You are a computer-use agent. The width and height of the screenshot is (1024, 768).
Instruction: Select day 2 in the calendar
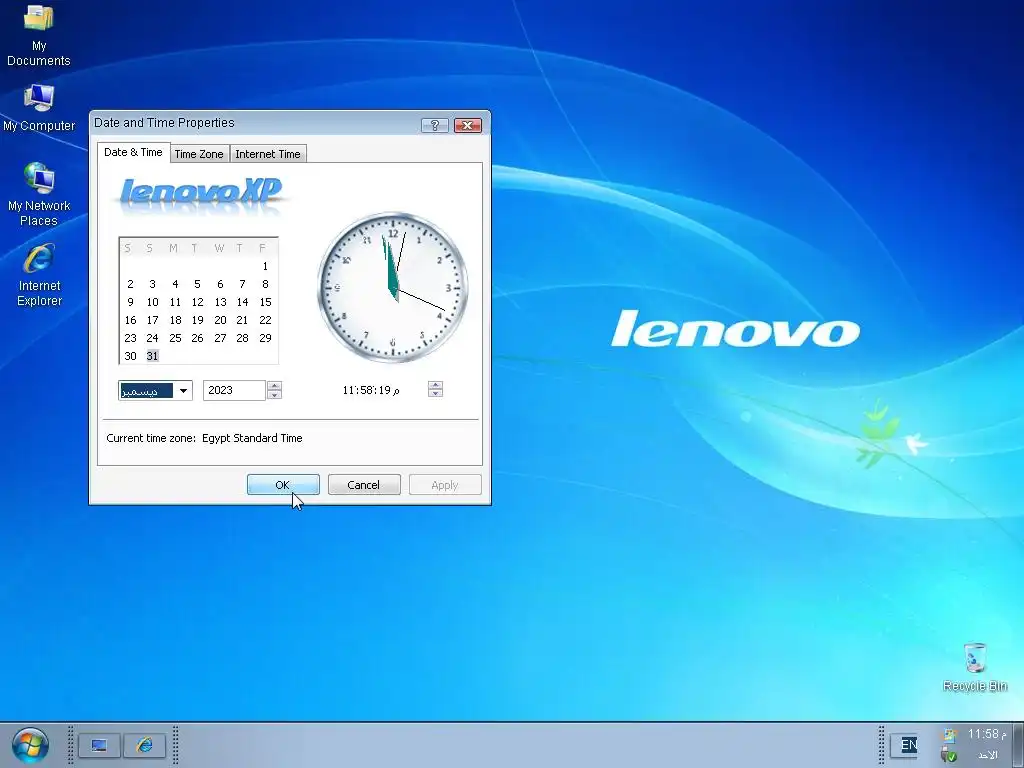click(130, 284)
